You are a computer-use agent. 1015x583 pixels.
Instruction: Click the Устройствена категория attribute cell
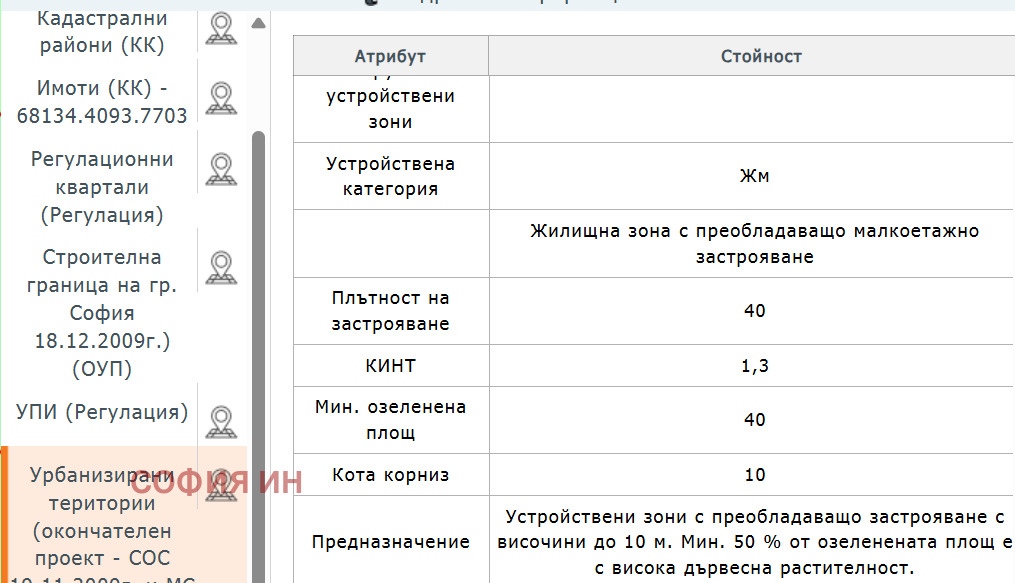[x=390, y=176]
